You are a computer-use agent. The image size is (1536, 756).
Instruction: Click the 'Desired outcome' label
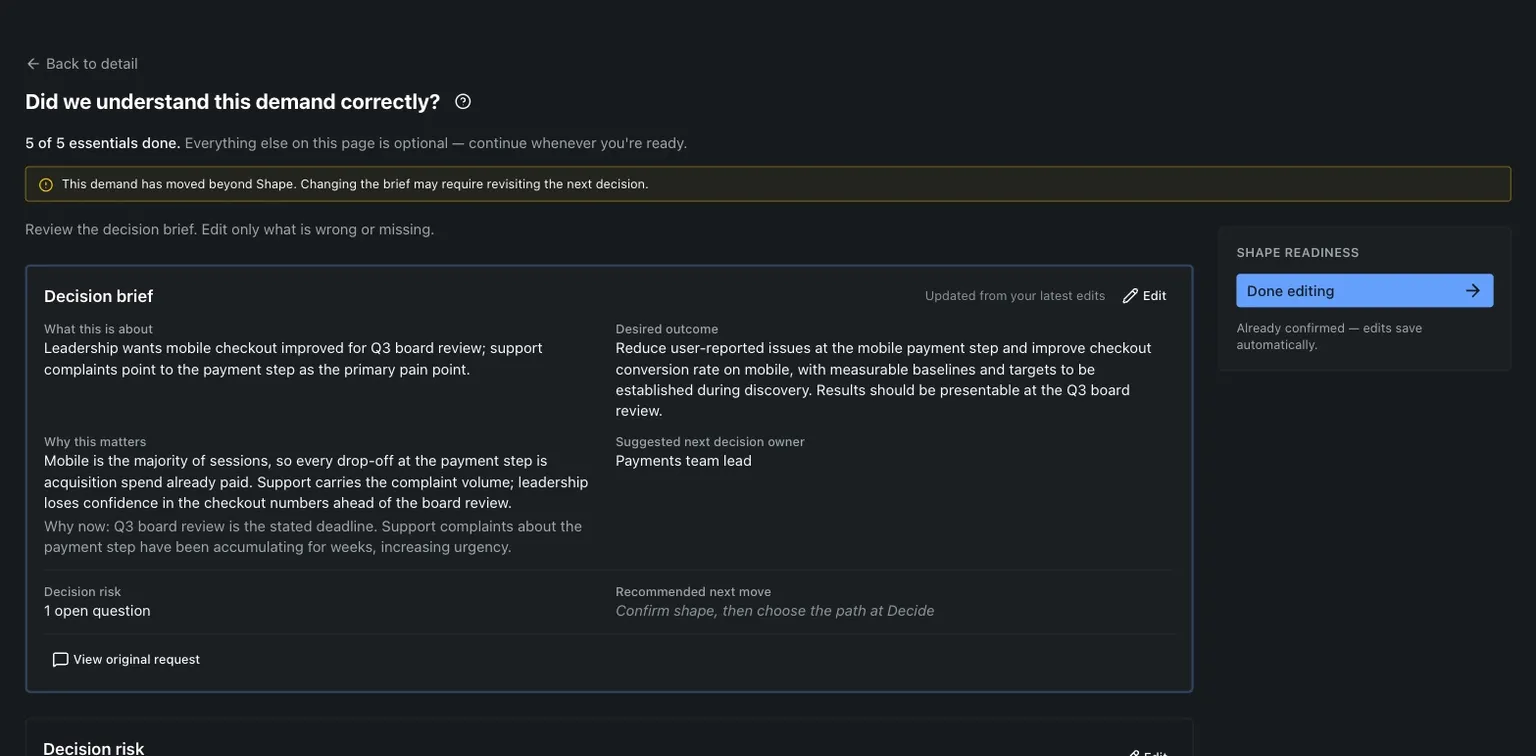tap(667, 329)
